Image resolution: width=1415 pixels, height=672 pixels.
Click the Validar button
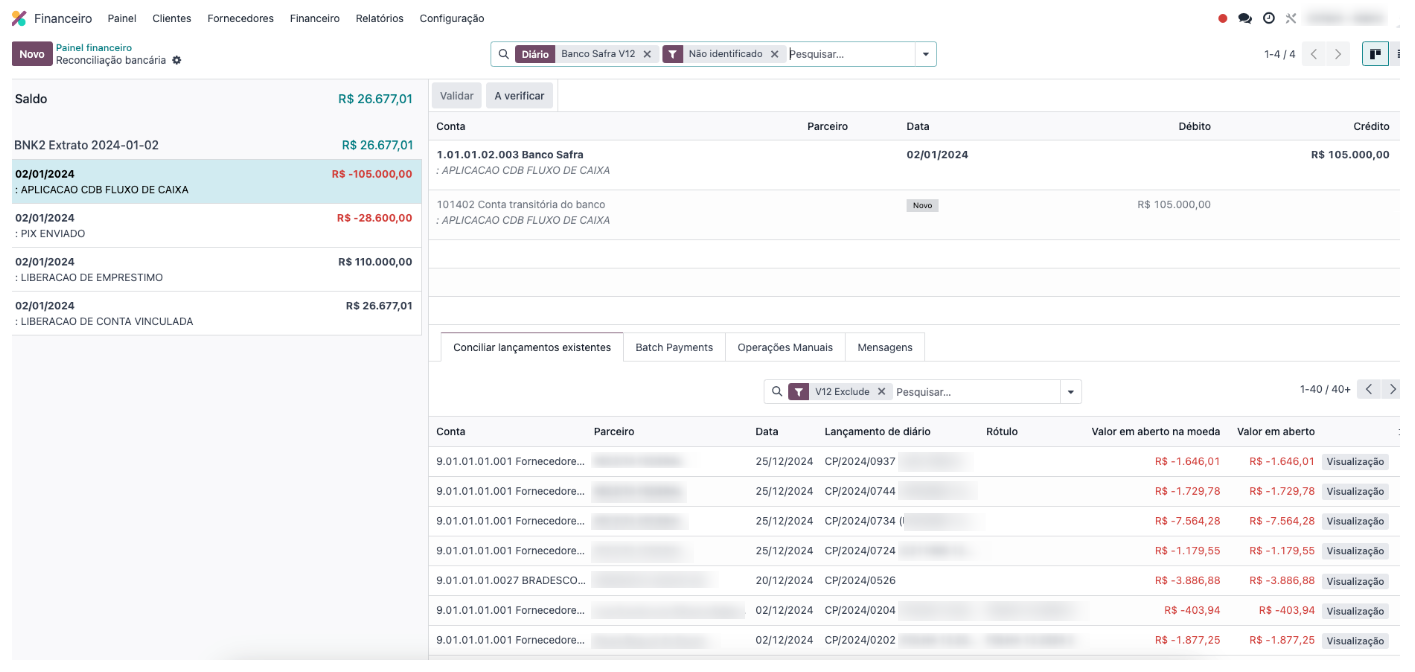pos(457,96)
